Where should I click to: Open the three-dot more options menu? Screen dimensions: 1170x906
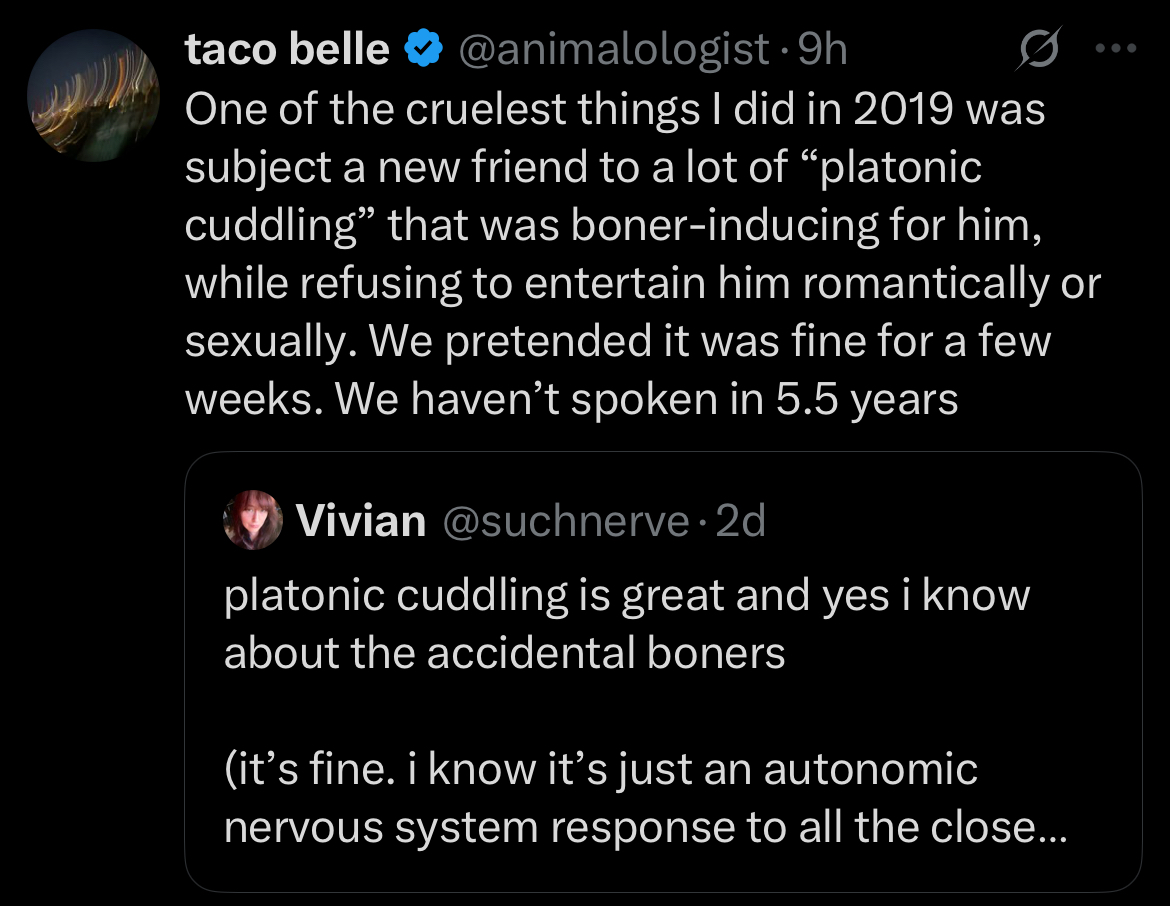pyautogui.click(x=1116, y=49)
